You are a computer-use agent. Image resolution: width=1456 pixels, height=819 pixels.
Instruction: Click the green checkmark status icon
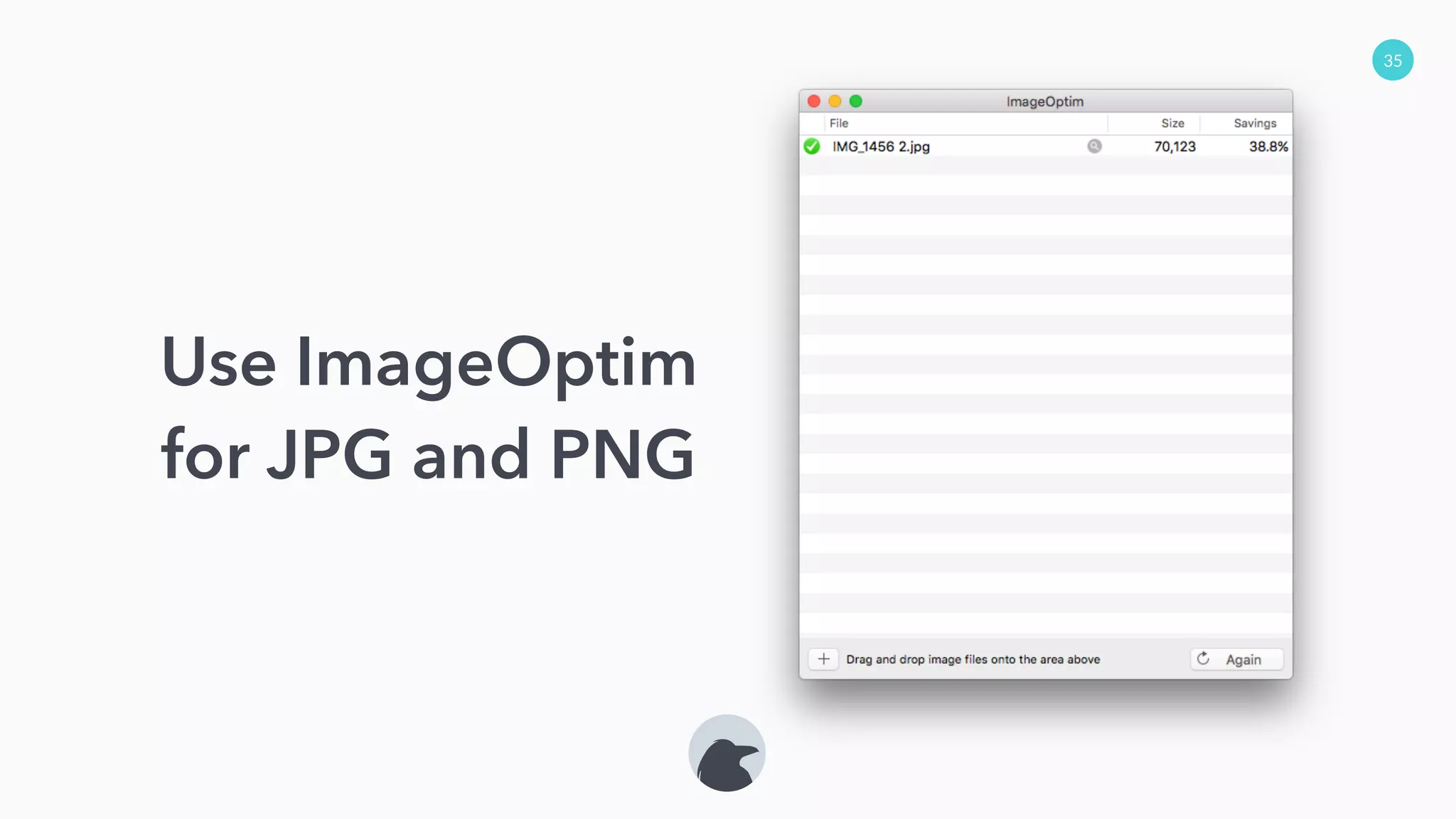(812, 146)
